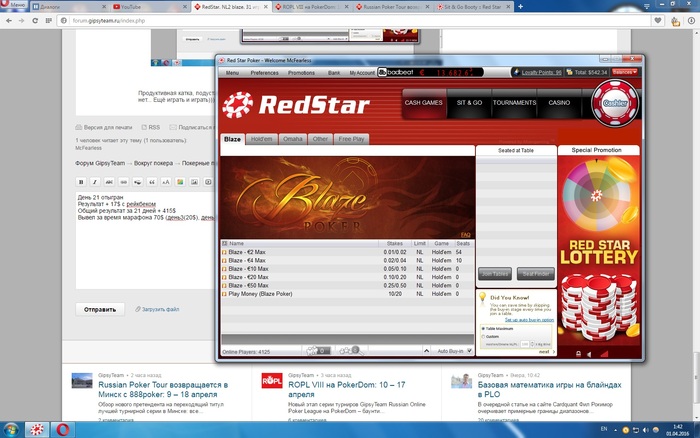
Task: Click the bold icon in forum editor
Action: (81, 182)
